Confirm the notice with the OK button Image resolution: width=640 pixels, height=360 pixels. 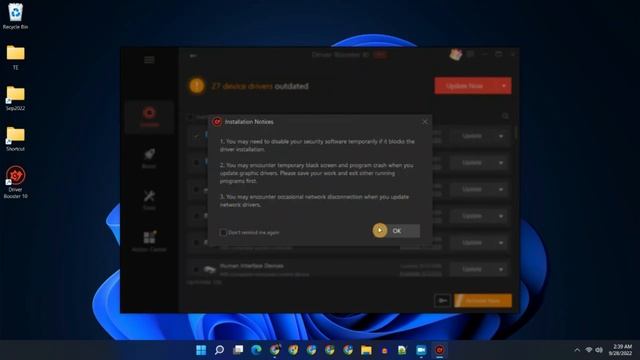(x=396, y=231)
